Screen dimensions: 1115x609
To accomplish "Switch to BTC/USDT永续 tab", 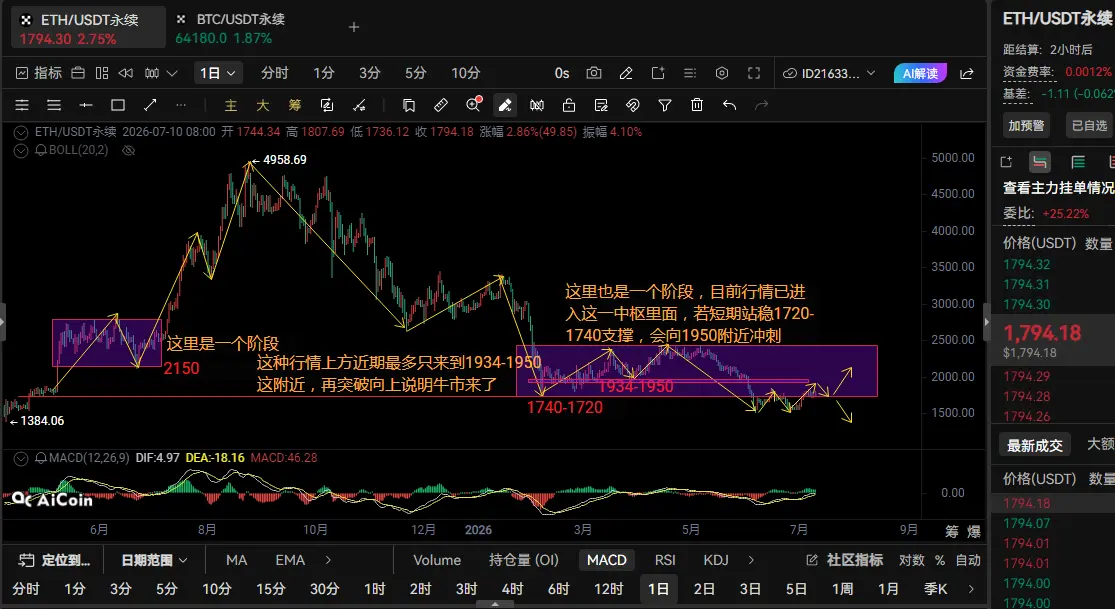I will tap(230, 28).
